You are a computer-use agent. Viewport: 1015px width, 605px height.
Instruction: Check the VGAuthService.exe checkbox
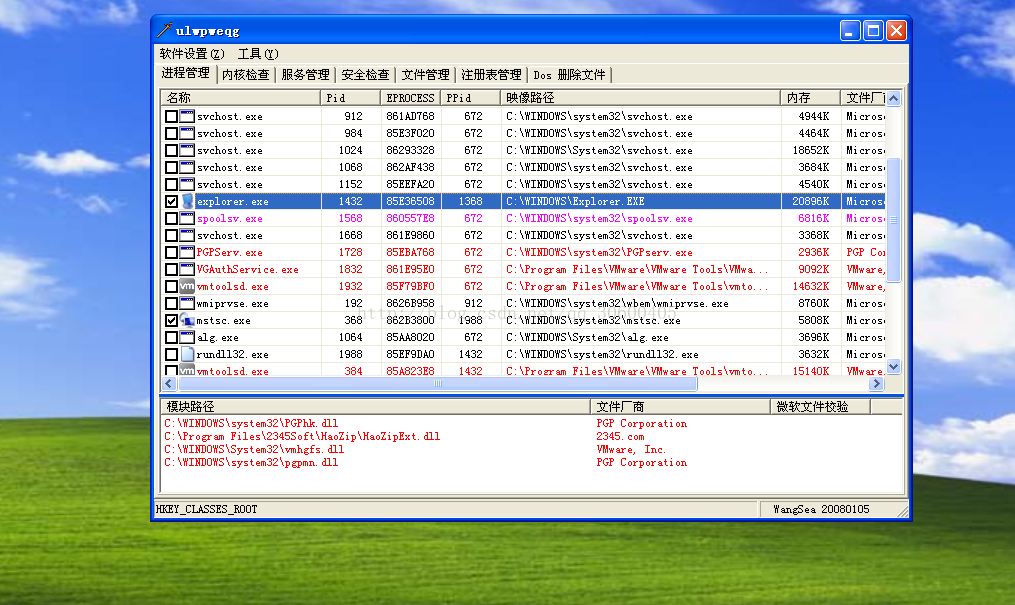[171, 269]
